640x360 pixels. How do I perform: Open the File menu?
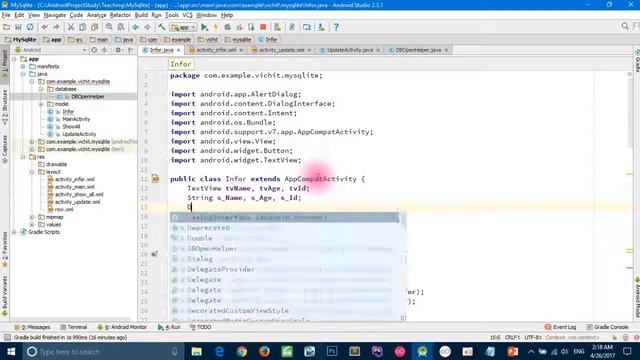tap(6, 15)
